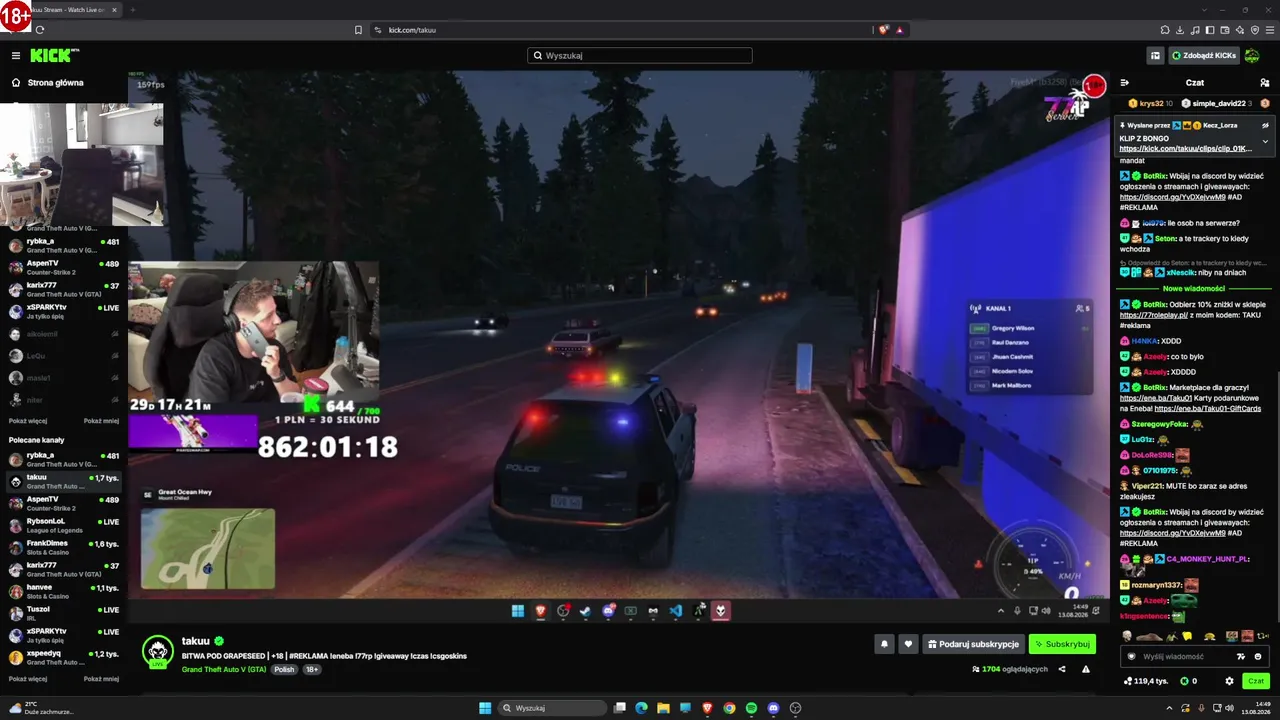This screenshot has height=720, width=1280.
Task: Open the browser downloads icon
Action: tap(1181, 30)
